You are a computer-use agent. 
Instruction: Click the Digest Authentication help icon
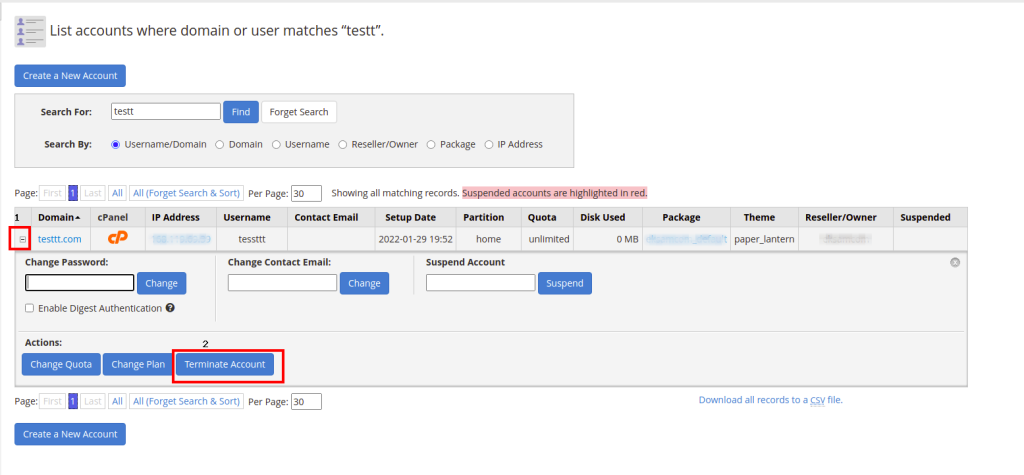[x=171, y=308]
